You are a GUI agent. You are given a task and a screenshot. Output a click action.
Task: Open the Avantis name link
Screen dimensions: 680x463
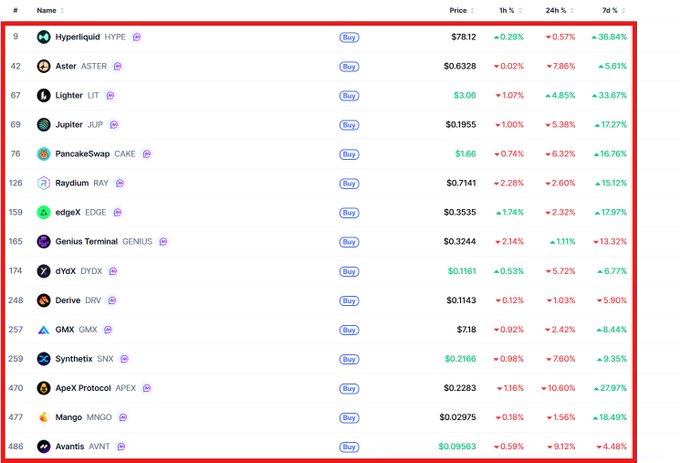pyautogui.click(x=69, y=447)
